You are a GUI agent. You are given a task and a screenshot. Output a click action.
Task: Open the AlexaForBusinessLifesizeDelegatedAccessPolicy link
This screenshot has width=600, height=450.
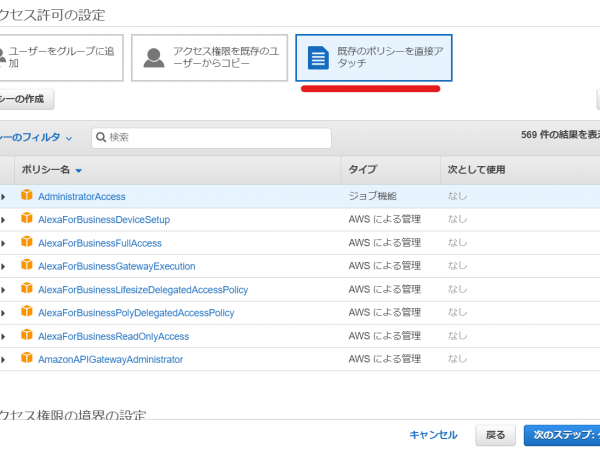pos(143,290)
